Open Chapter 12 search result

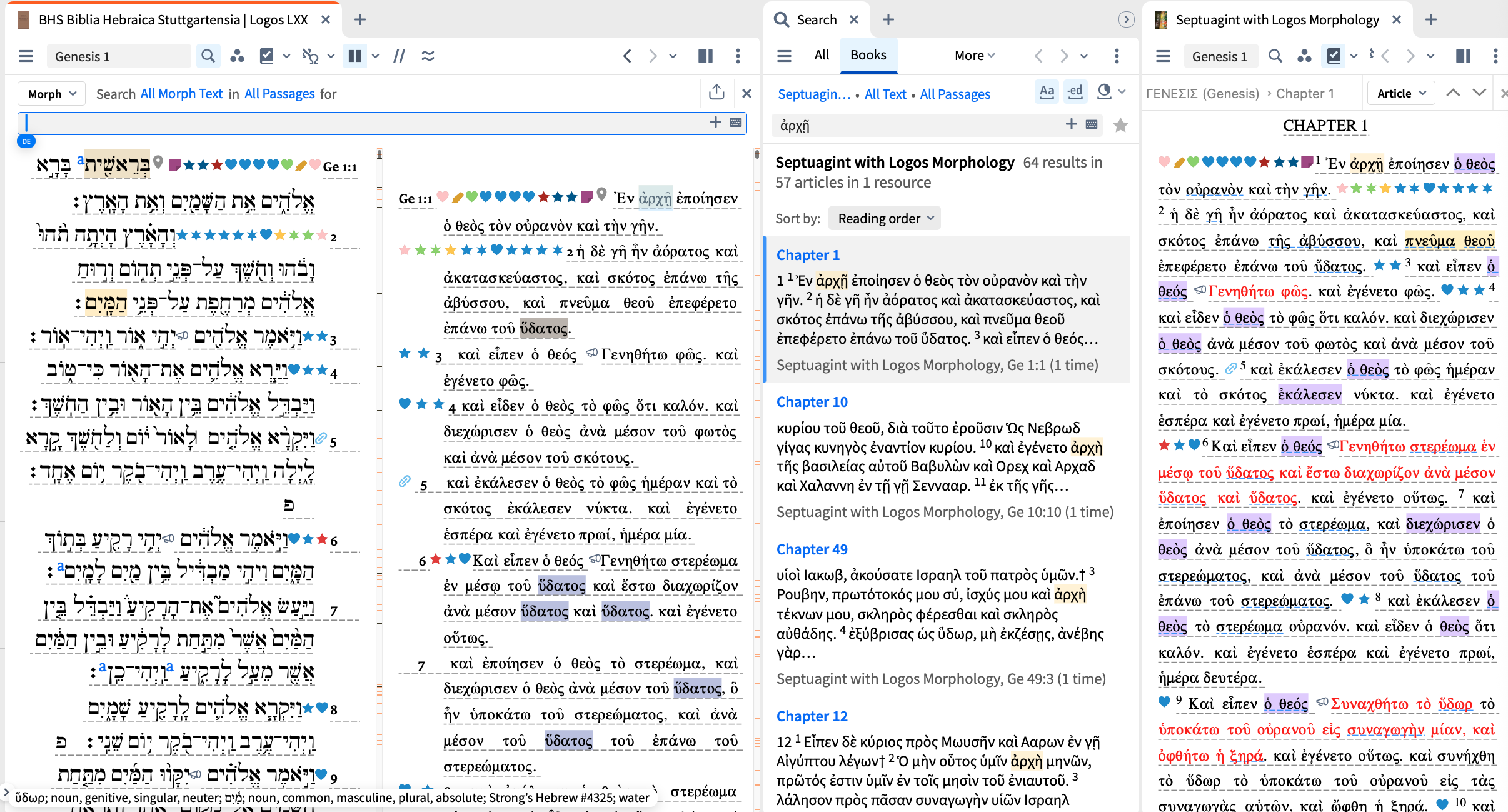click(x=812, y=716)
